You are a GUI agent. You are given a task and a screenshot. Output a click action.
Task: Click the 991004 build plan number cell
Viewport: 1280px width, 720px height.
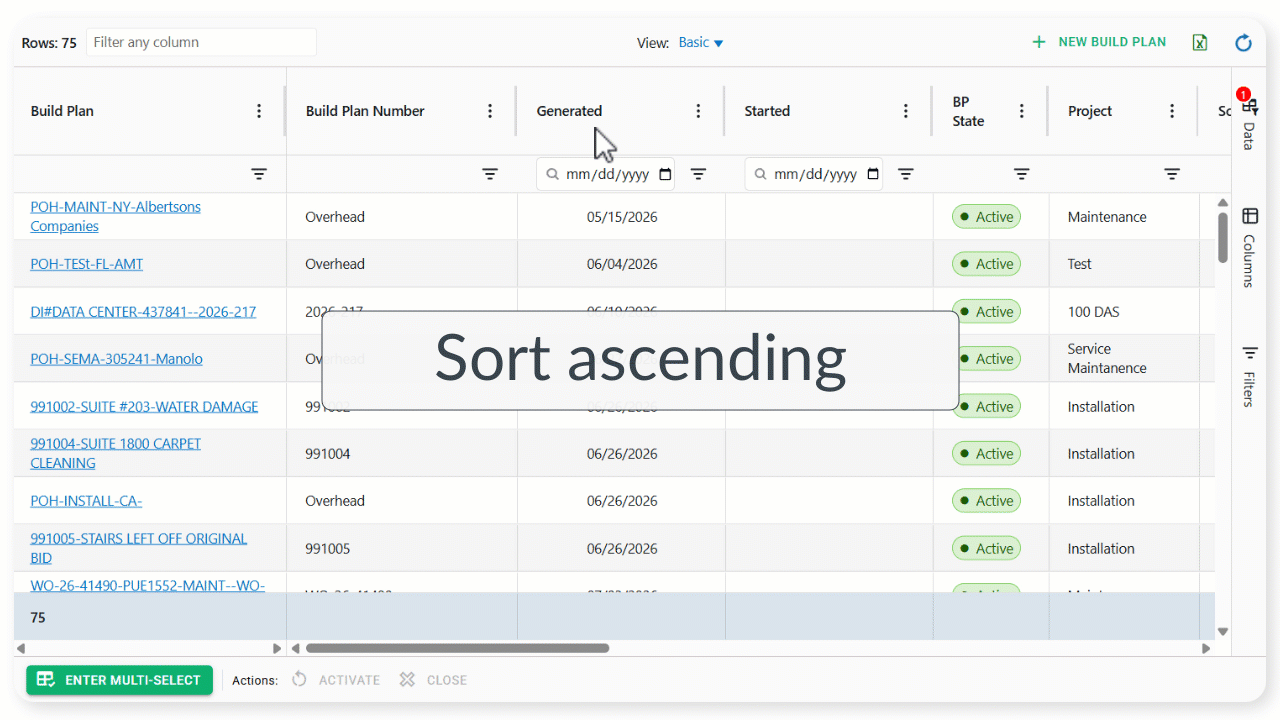[402, 453]
